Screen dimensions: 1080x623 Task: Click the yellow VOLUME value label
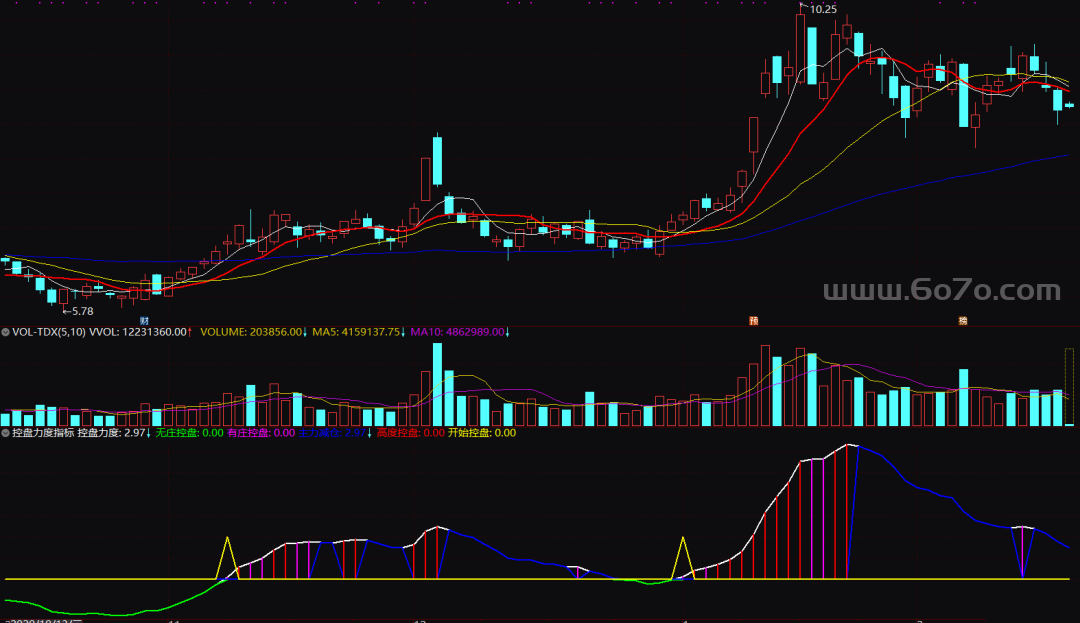click(252, 332)
